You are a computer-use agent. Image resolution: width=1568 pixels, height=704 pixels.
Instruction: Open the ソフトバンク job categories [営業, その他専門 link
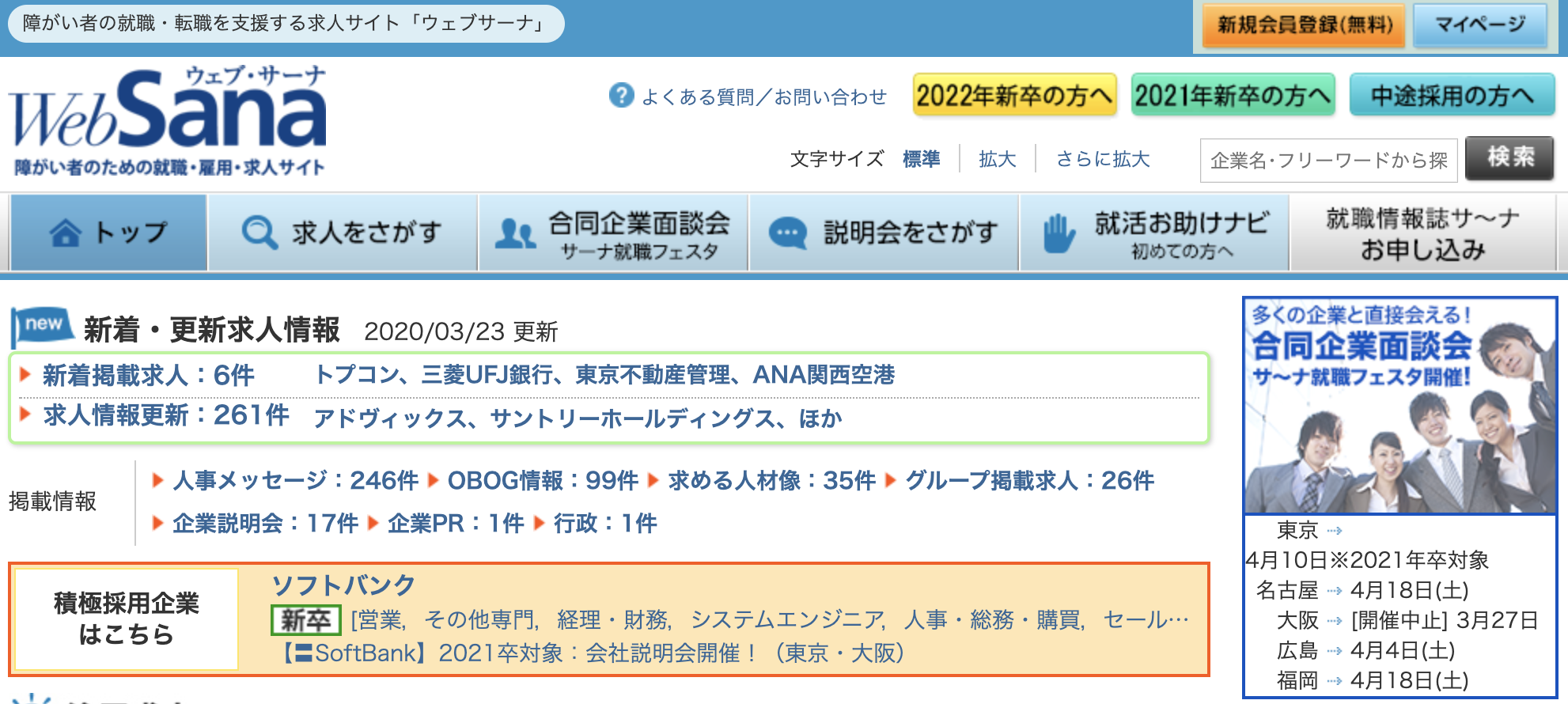769,620
